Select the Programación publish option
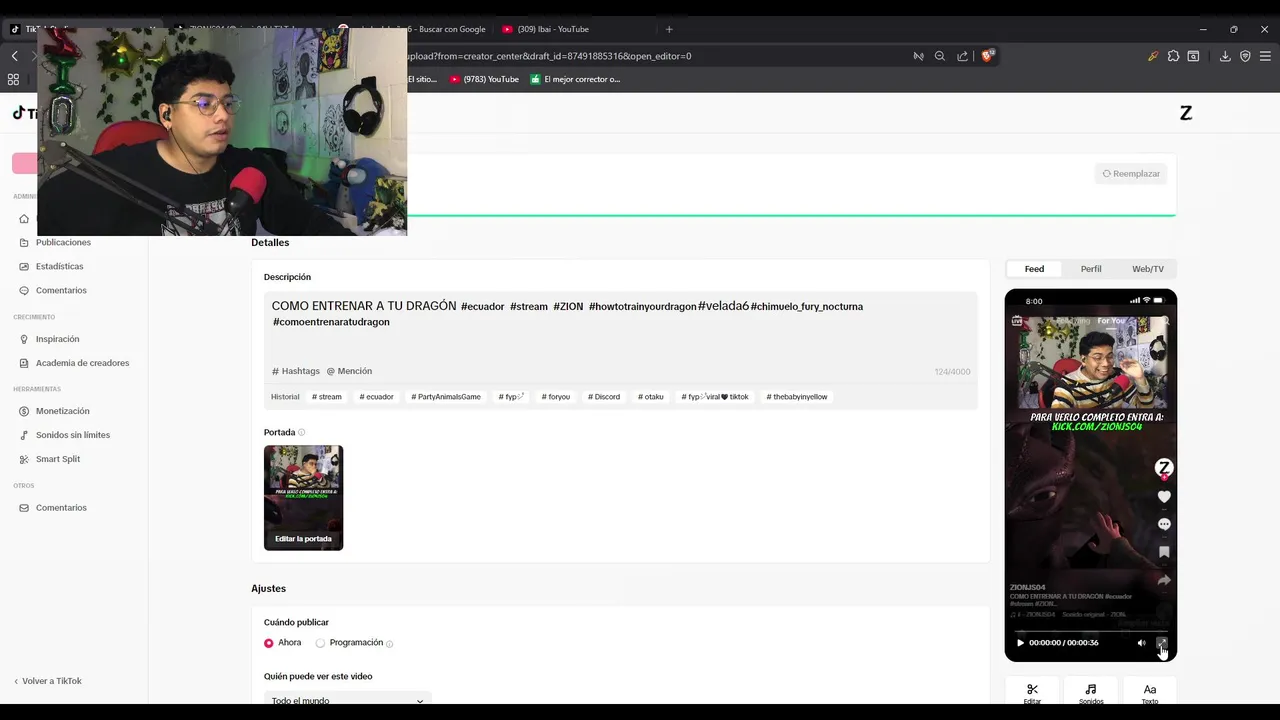1280x720 pixels. click(320, 643)
